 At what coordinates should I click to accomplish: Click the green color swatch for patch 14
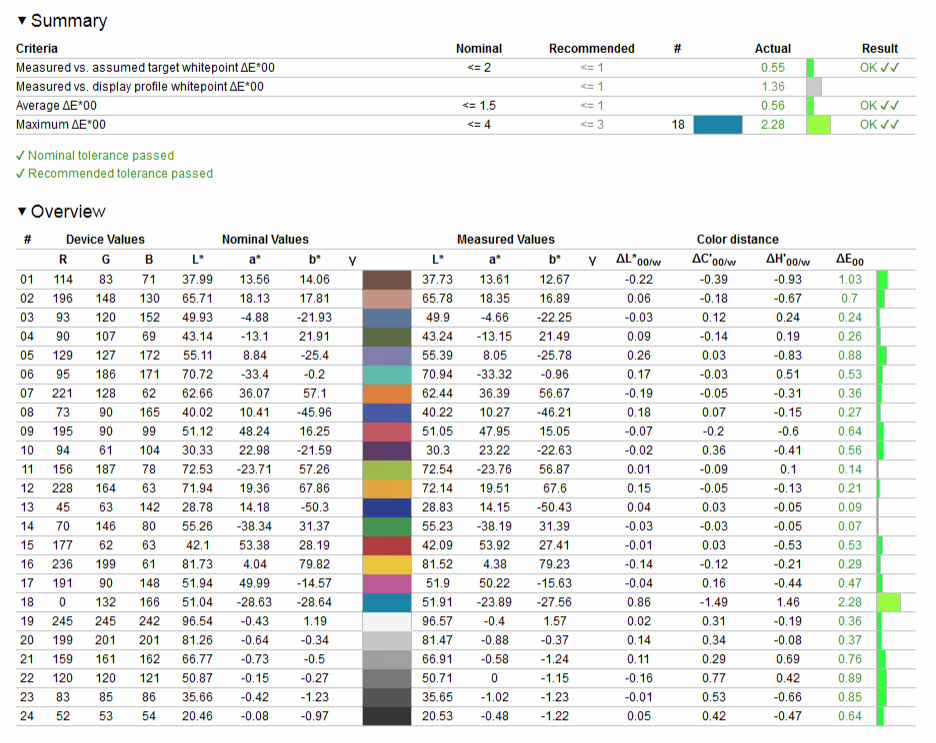[386, 526]
